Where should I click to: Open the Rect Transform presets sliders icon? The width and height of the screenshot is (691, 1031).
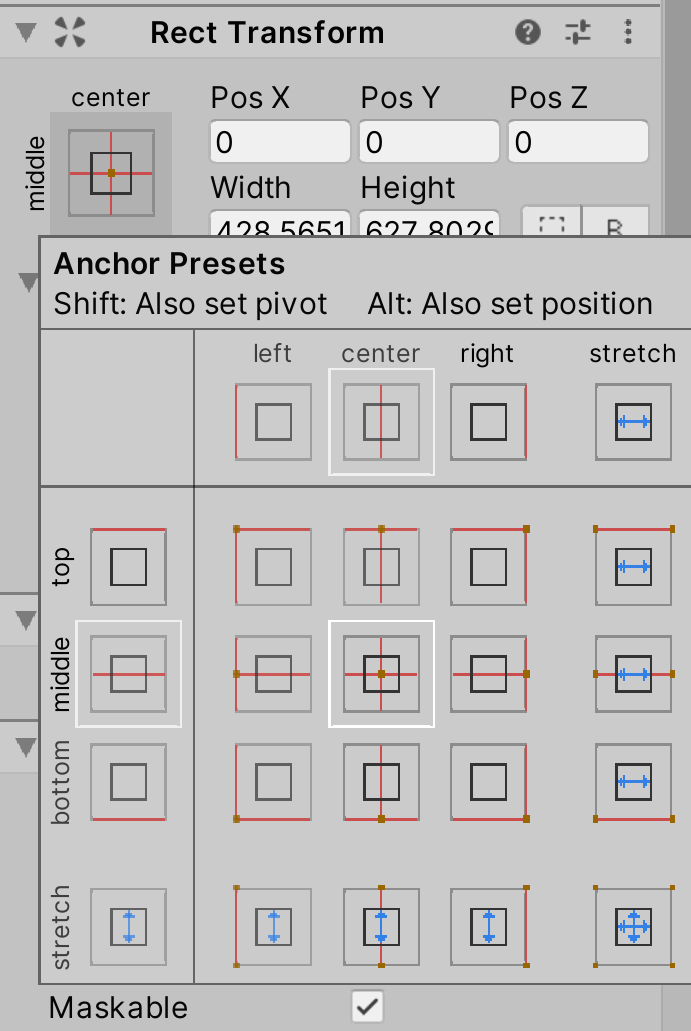(x=578, y=32)
